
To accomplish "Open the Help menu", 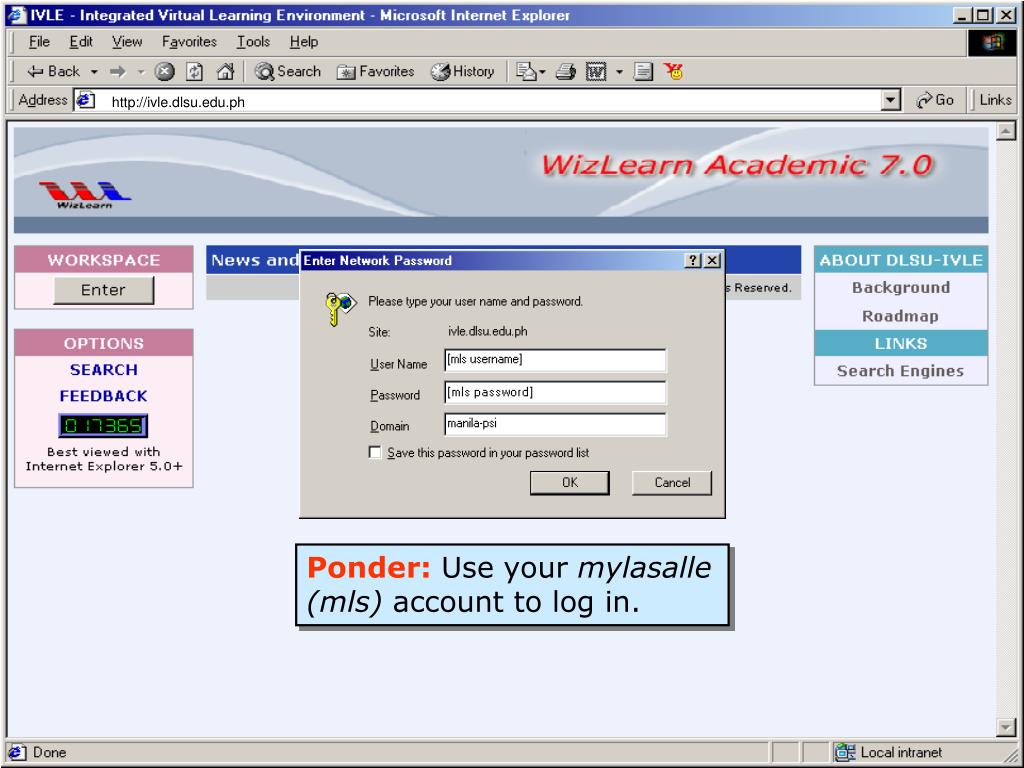I will click(304, 42).
